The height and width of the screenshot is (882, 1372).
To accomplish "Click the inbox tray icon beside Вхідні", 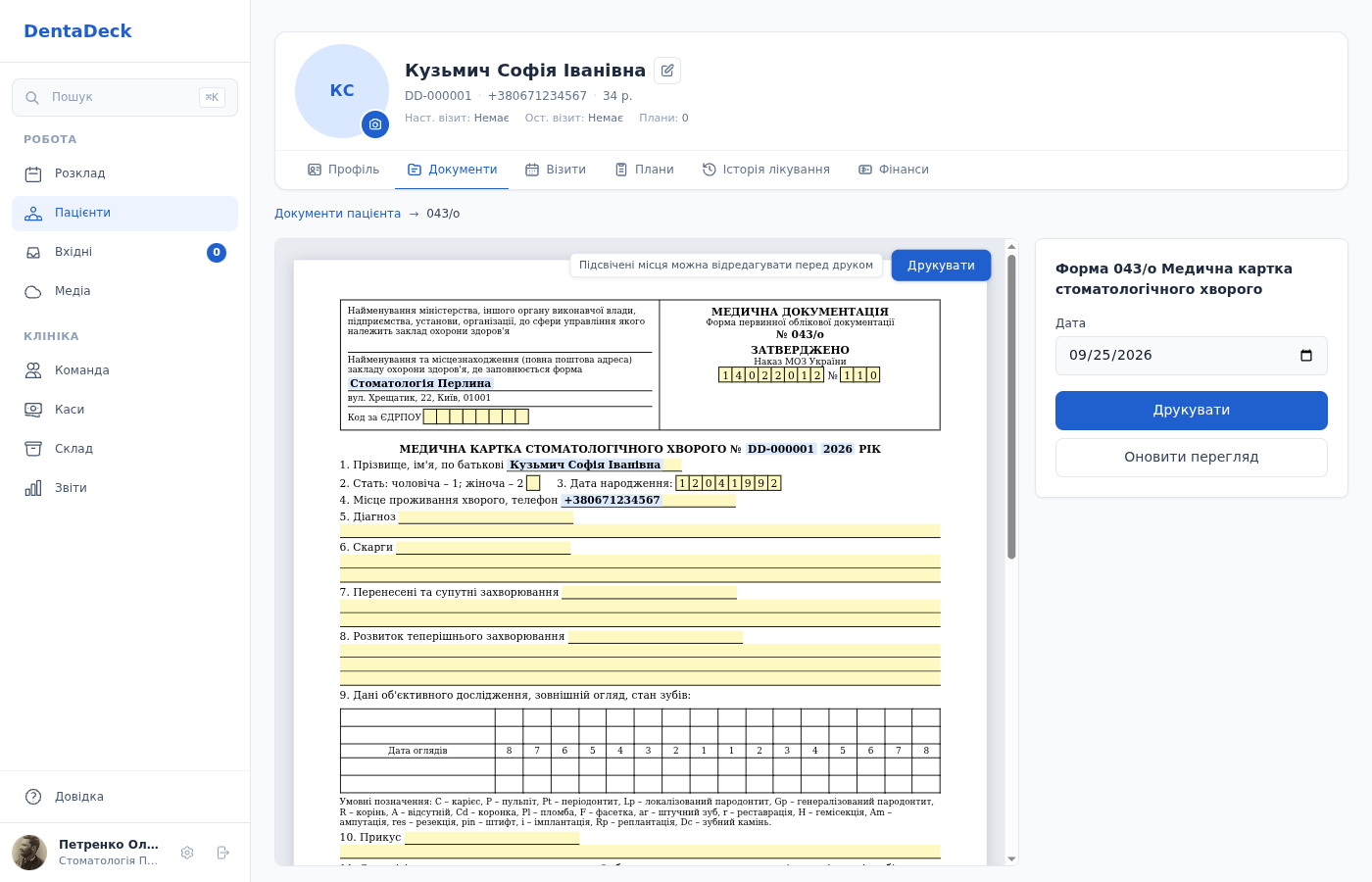I will pos(33,252).
